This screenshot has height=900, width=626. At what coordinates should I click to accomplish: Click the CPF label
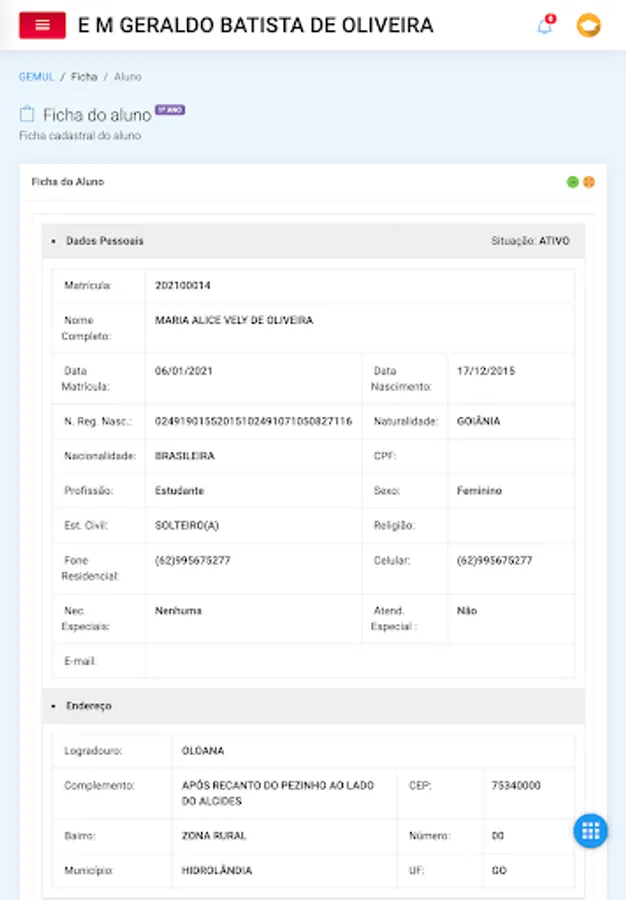(385, 456)
